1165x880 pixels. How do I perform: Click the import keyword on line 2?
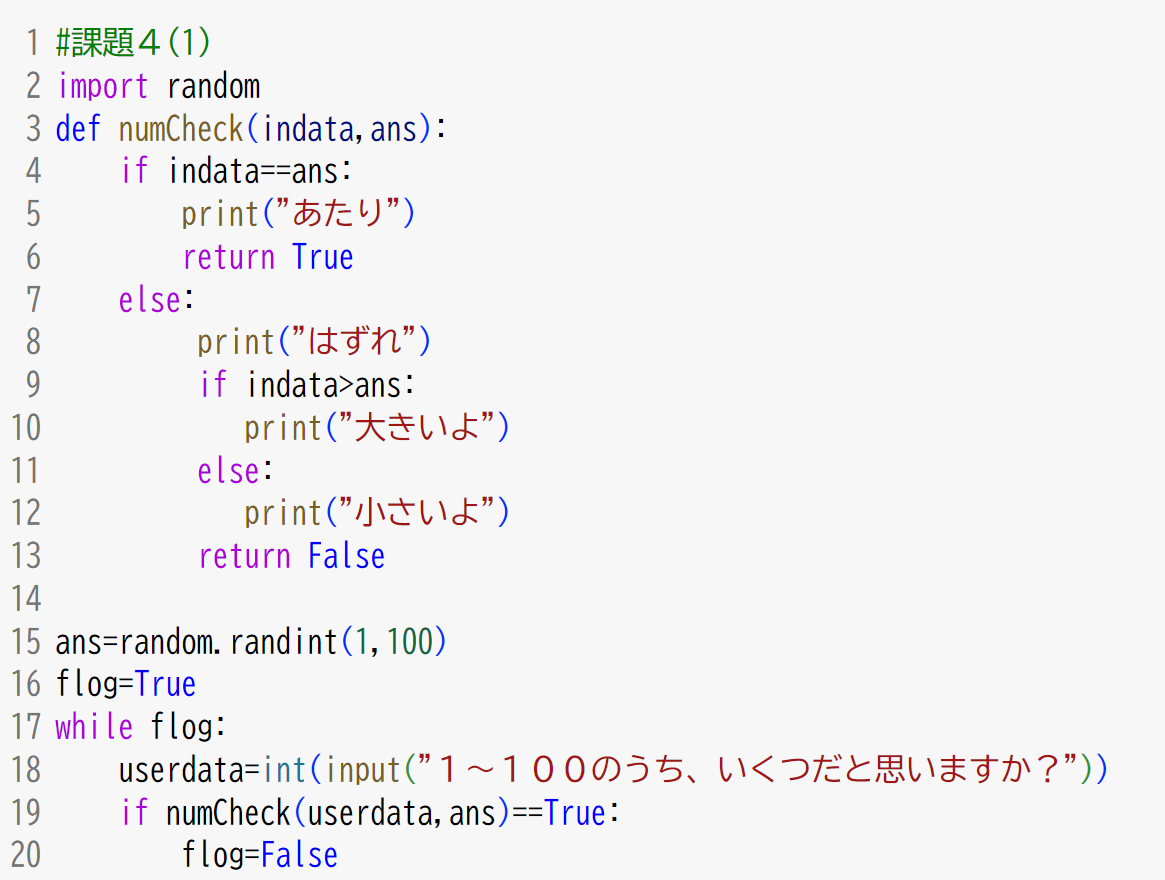(x=102, y=86)
